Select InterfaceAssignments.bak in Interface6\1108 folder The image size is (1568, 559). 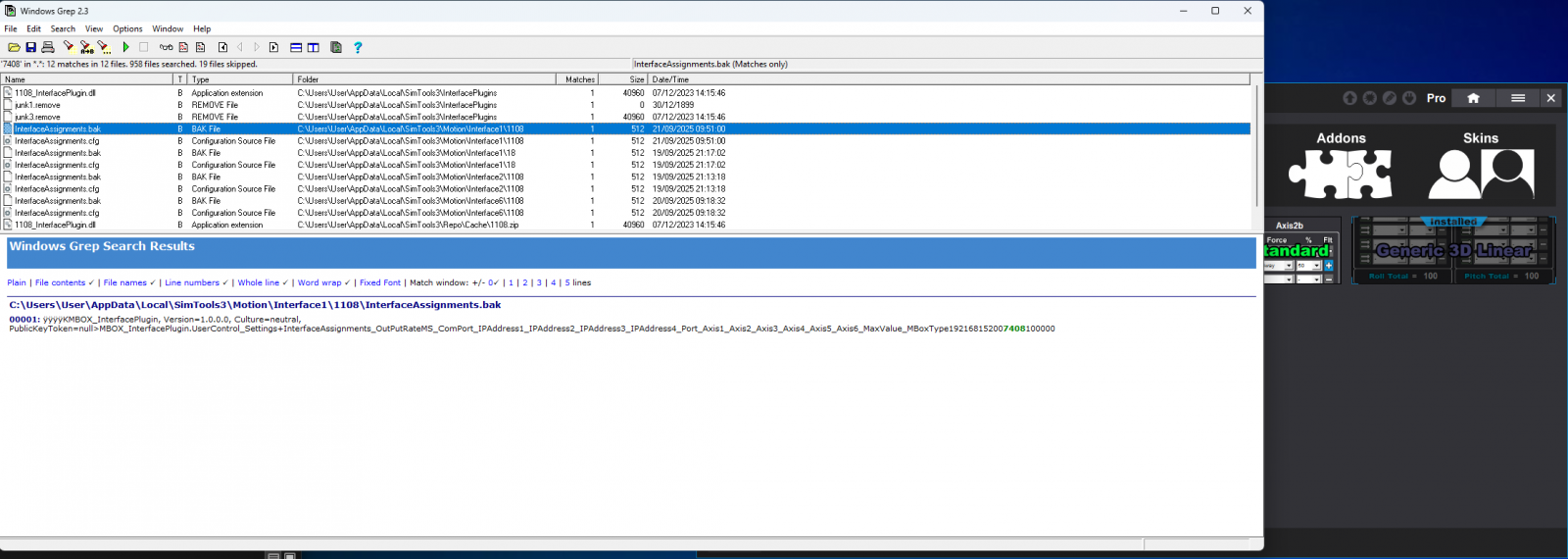tap(627, 201)
